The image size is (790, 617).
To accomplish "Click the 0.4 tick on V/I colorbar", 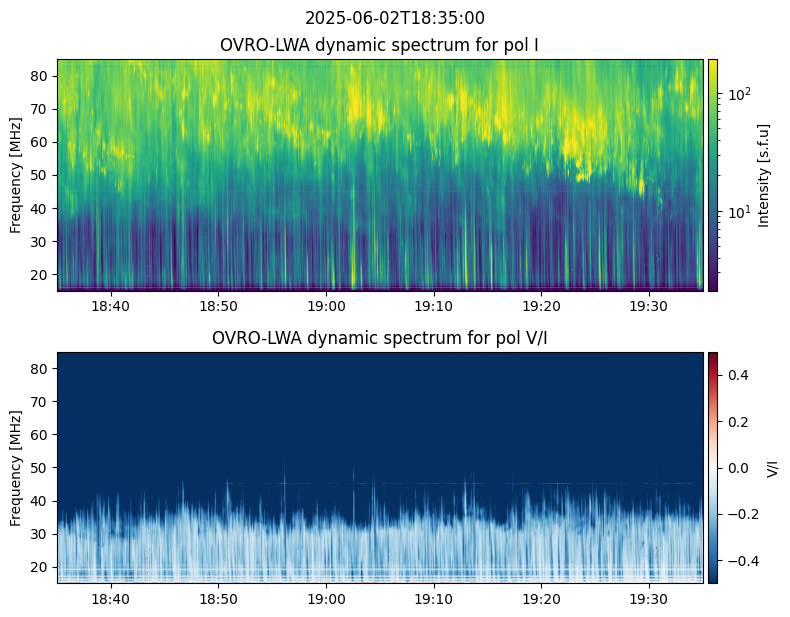I will point(736,375).
